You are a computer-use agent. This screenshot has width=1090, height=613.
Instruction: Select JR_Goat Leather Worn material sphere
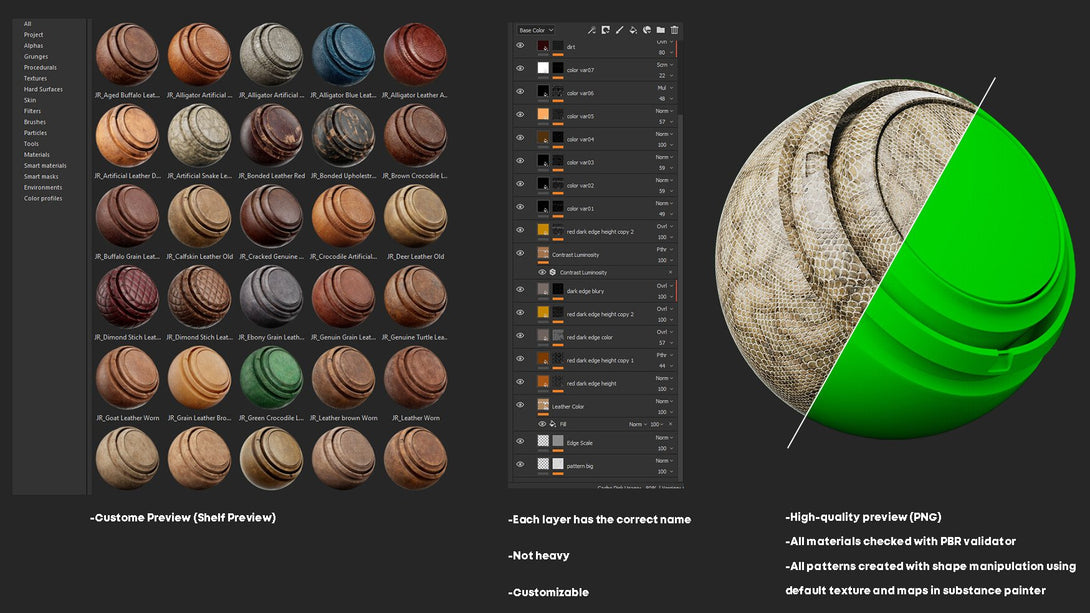tap(127, 377)
